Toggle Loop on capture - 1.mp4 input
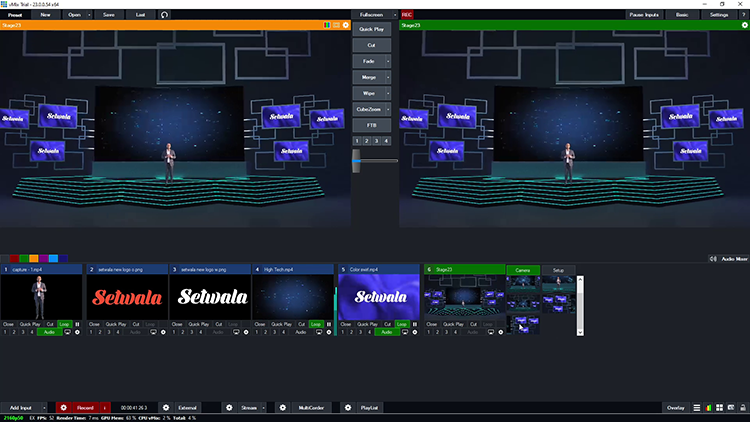 64,324
